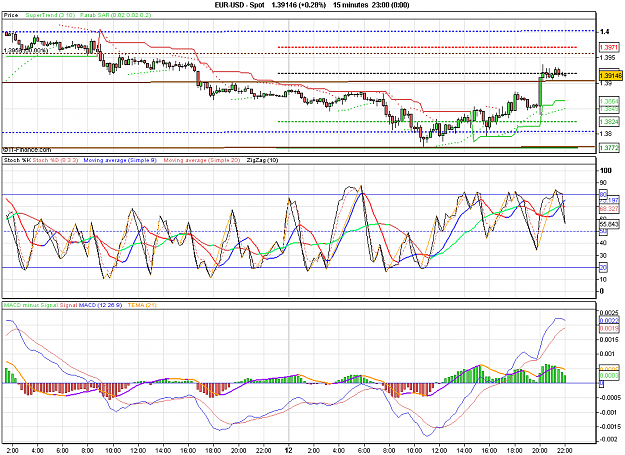Select the Parab SAR legend entry

[x=115, y=15]
